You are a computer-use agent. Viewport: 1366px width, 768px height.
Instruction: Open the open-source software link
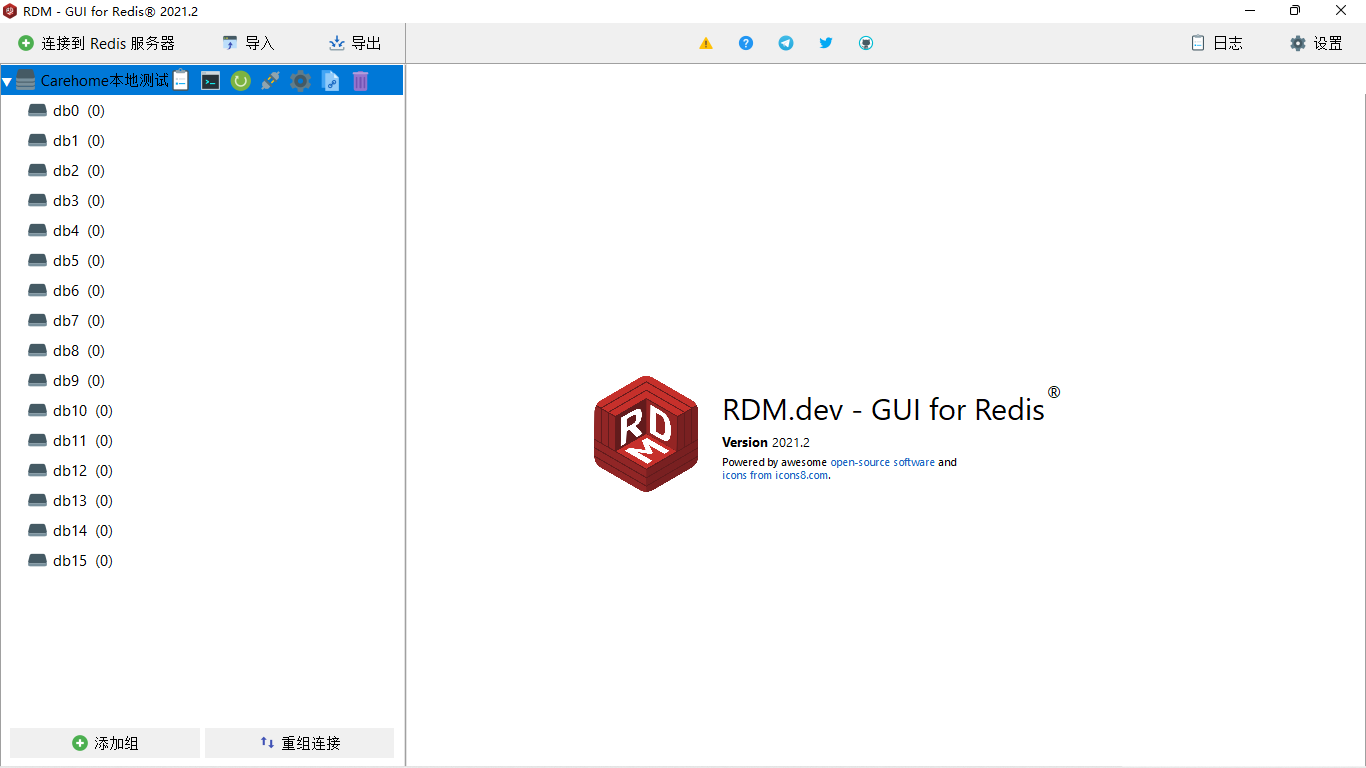pos(883,462)
